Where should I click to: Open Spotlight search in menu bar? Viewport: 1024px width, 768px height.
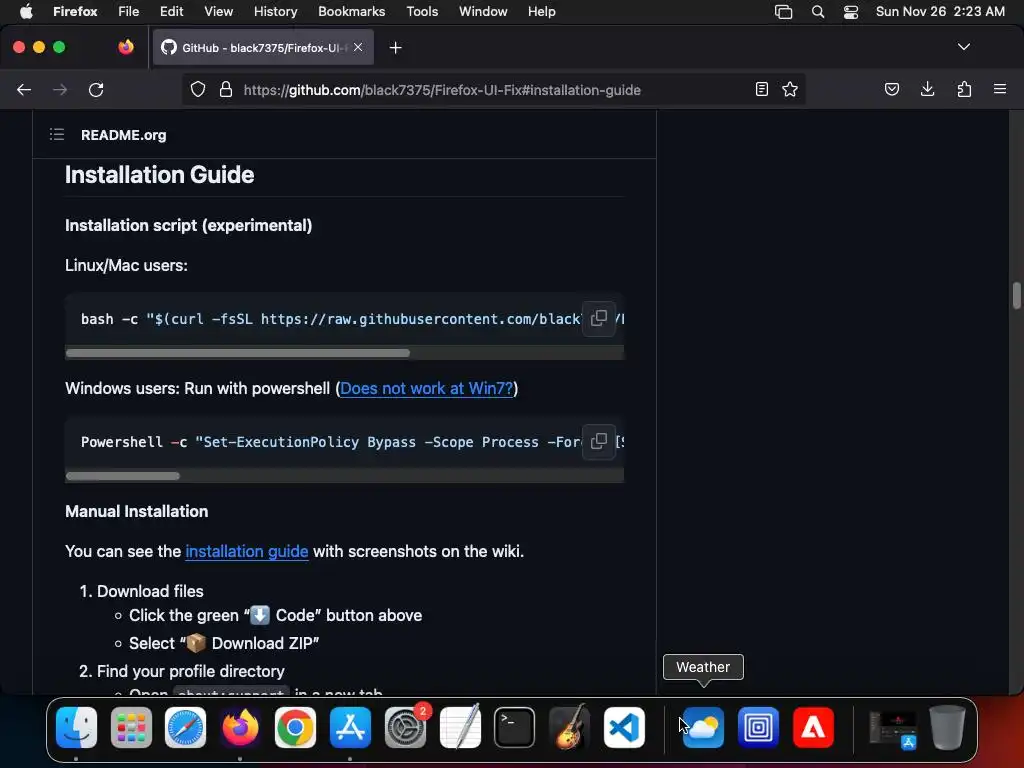tap(818, 12)
